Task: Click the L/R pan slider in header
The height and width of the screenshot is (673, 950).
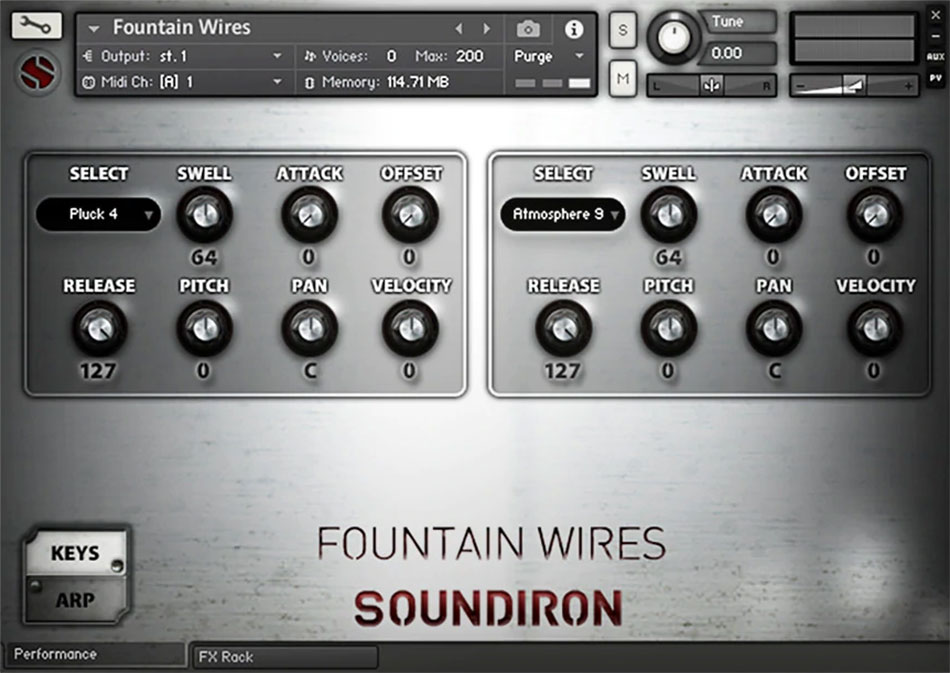Action: 711,86
